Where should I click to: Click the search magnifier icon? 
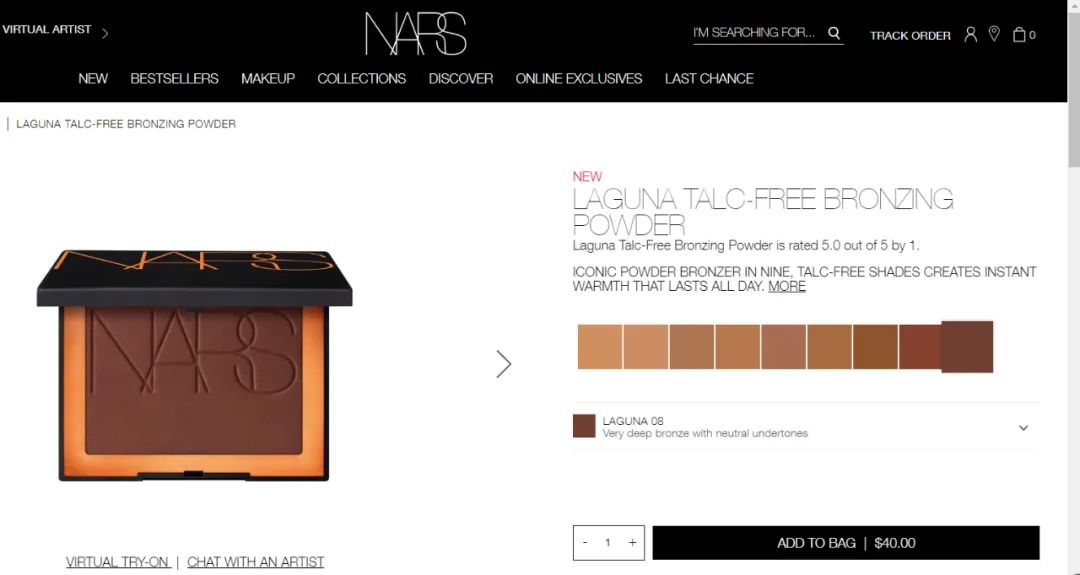click(833, 32)
